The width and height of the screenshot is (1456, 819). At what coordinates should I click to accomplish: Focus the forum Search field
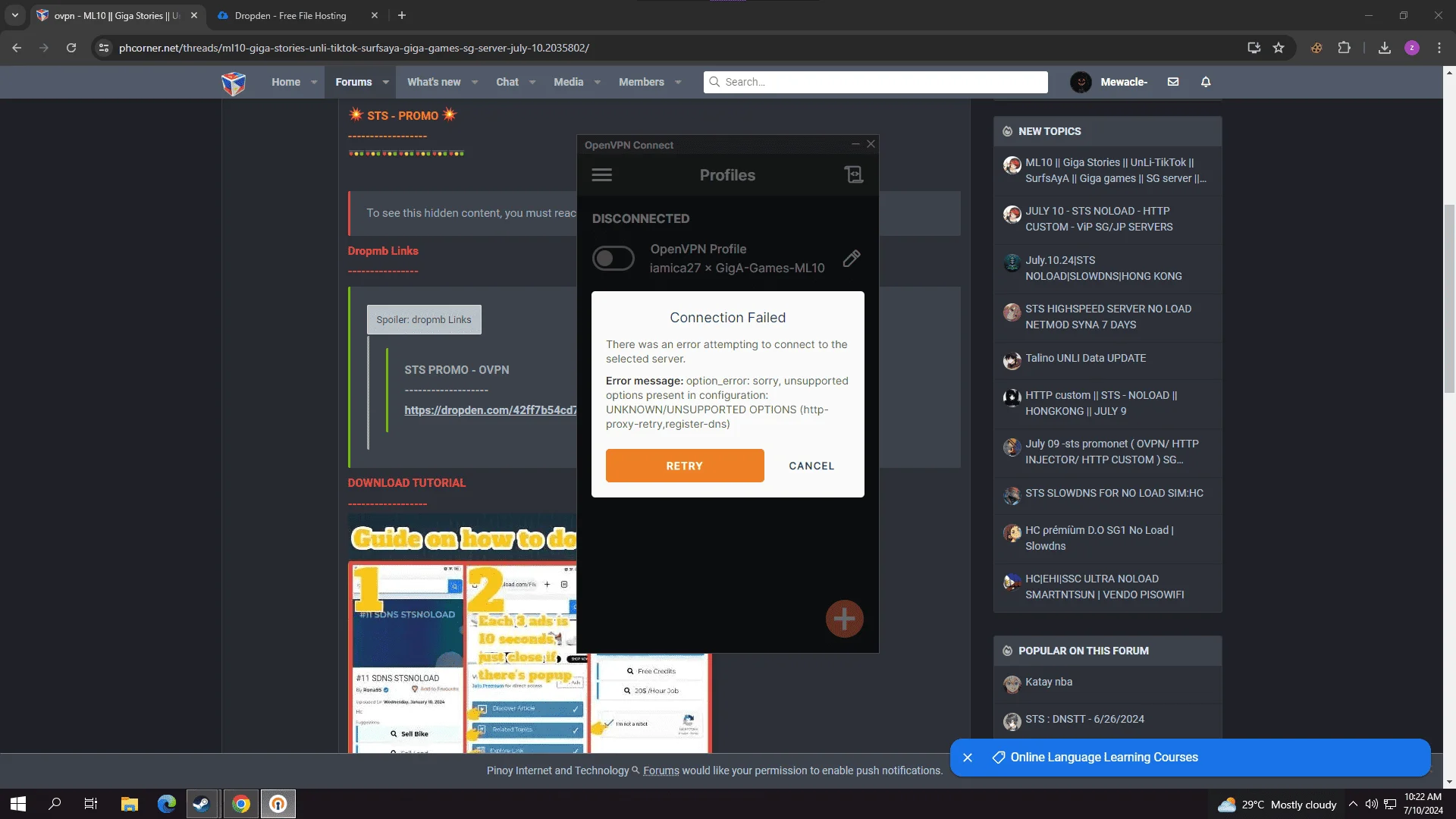875,82
